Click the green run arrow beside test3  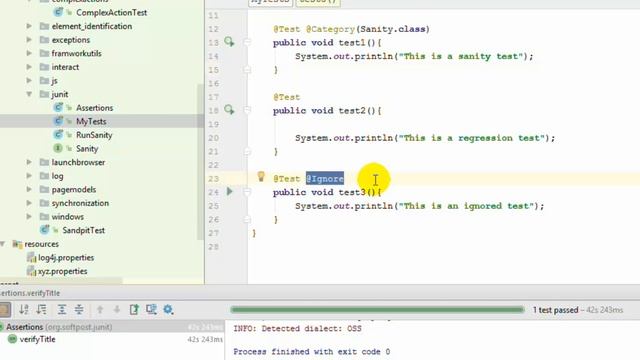tap(229, 191)
